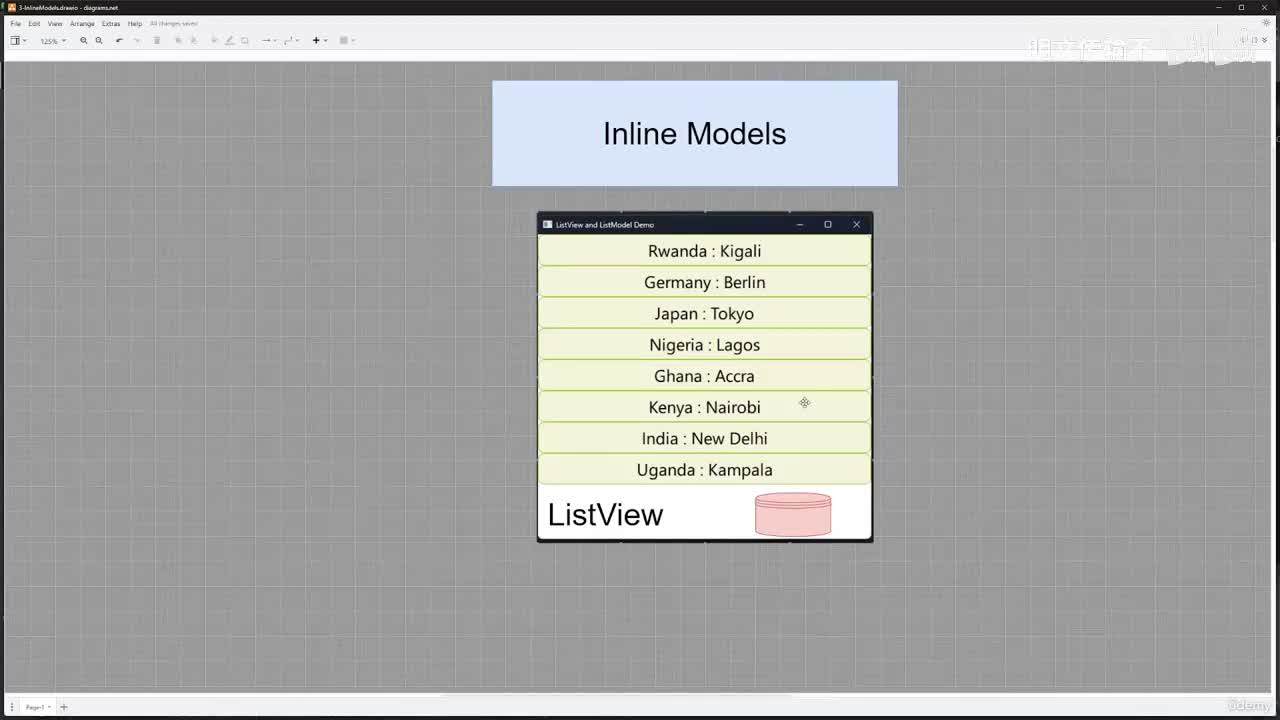Image resolution: width=1280 pixels, height=720 pixels.
Task: Open the File menu
Action: 15,23
